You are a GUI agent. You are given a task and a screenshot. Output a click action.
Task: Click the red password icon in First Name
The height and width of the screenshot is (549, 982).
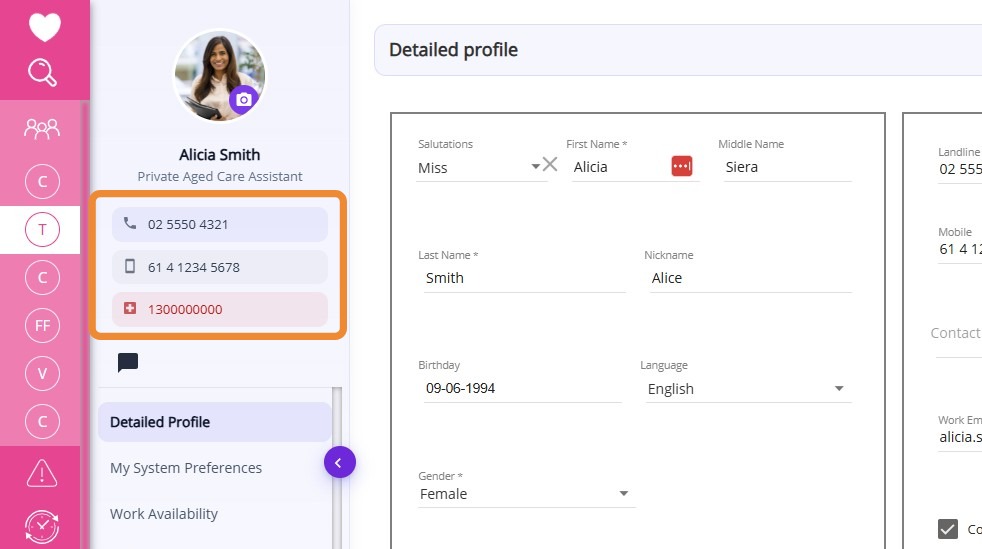pos(682,166)
